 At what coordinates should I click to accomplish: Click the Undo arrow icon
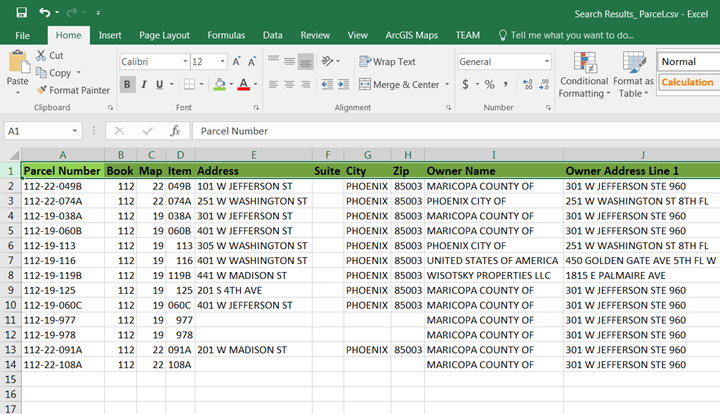pos(45,13)
